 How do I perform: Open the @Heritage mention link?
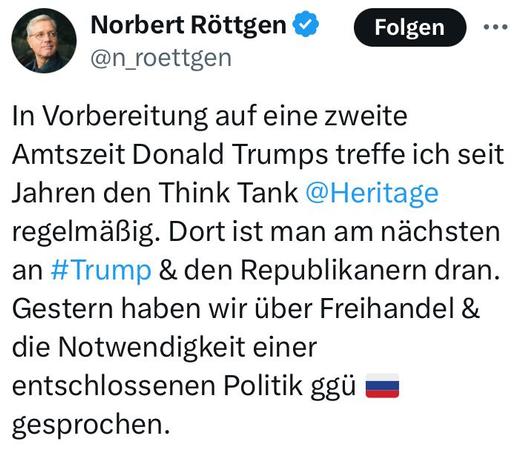(372, 193)
